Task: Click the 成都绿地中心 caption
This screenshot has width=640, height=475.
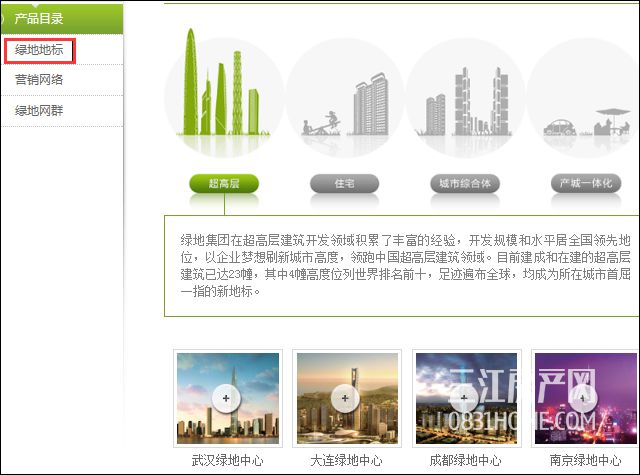Action: pyautogui.click(x=466, y=460)
